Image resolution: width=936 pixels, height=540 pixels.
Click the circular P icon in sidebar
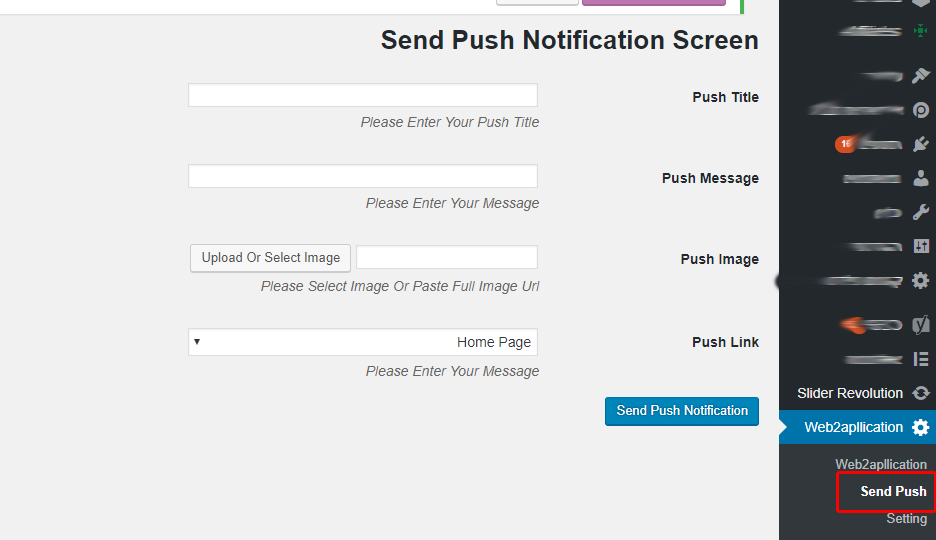[x=921, y=110]
